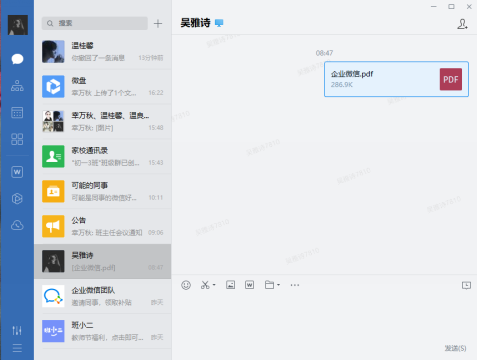The width and height of the screenshot is (478, 361).
Task: Click the plus button beside search
Action: click(x=158, y=23)
